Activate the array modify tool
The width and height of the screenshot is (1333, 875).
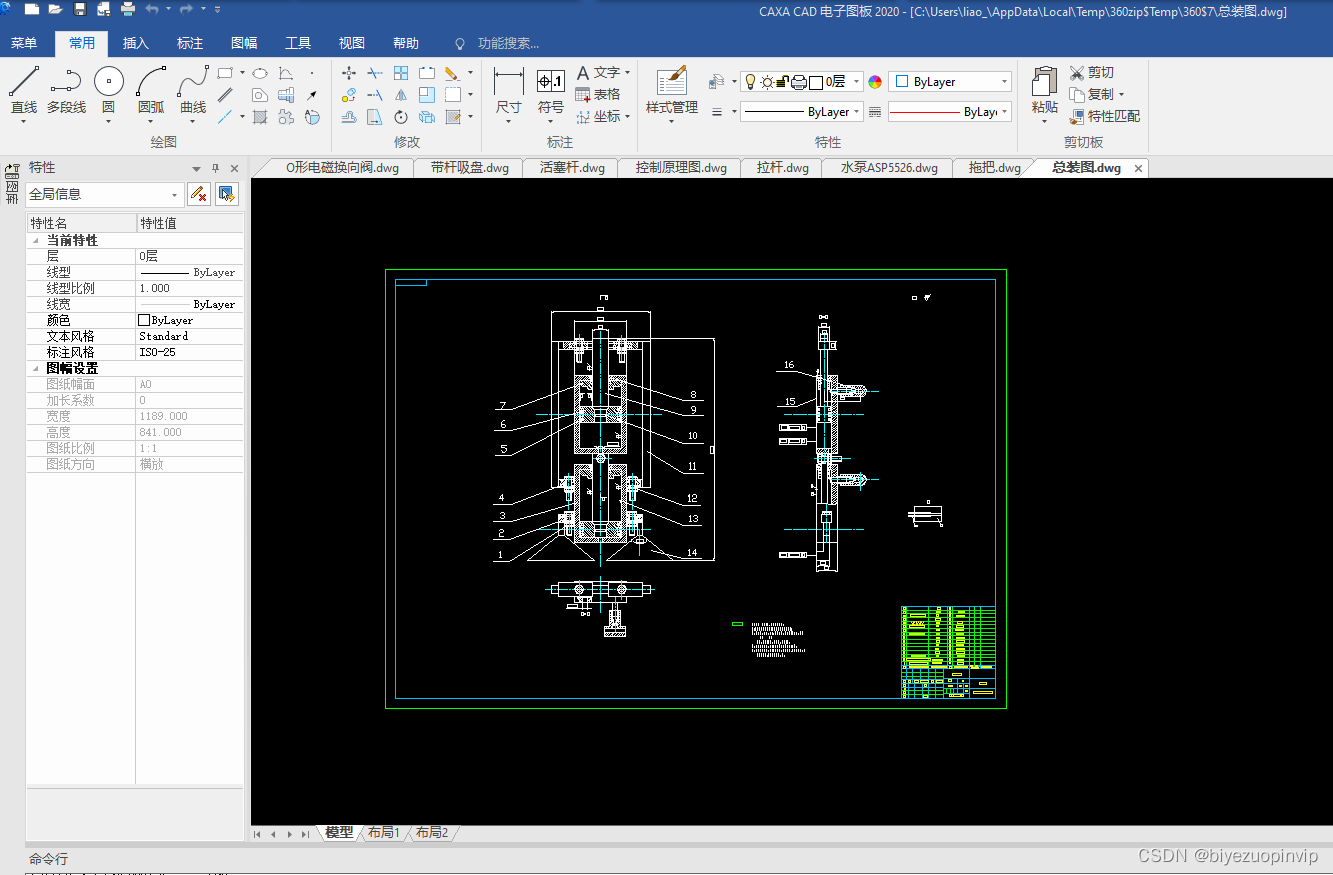401,73
